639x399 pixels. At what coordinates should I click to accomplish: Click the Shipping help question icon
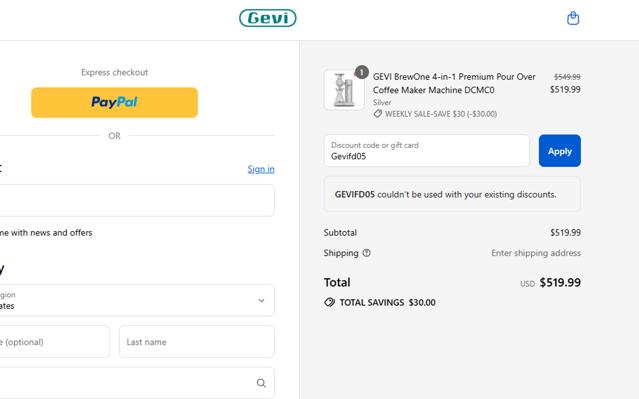click(366, 253)
